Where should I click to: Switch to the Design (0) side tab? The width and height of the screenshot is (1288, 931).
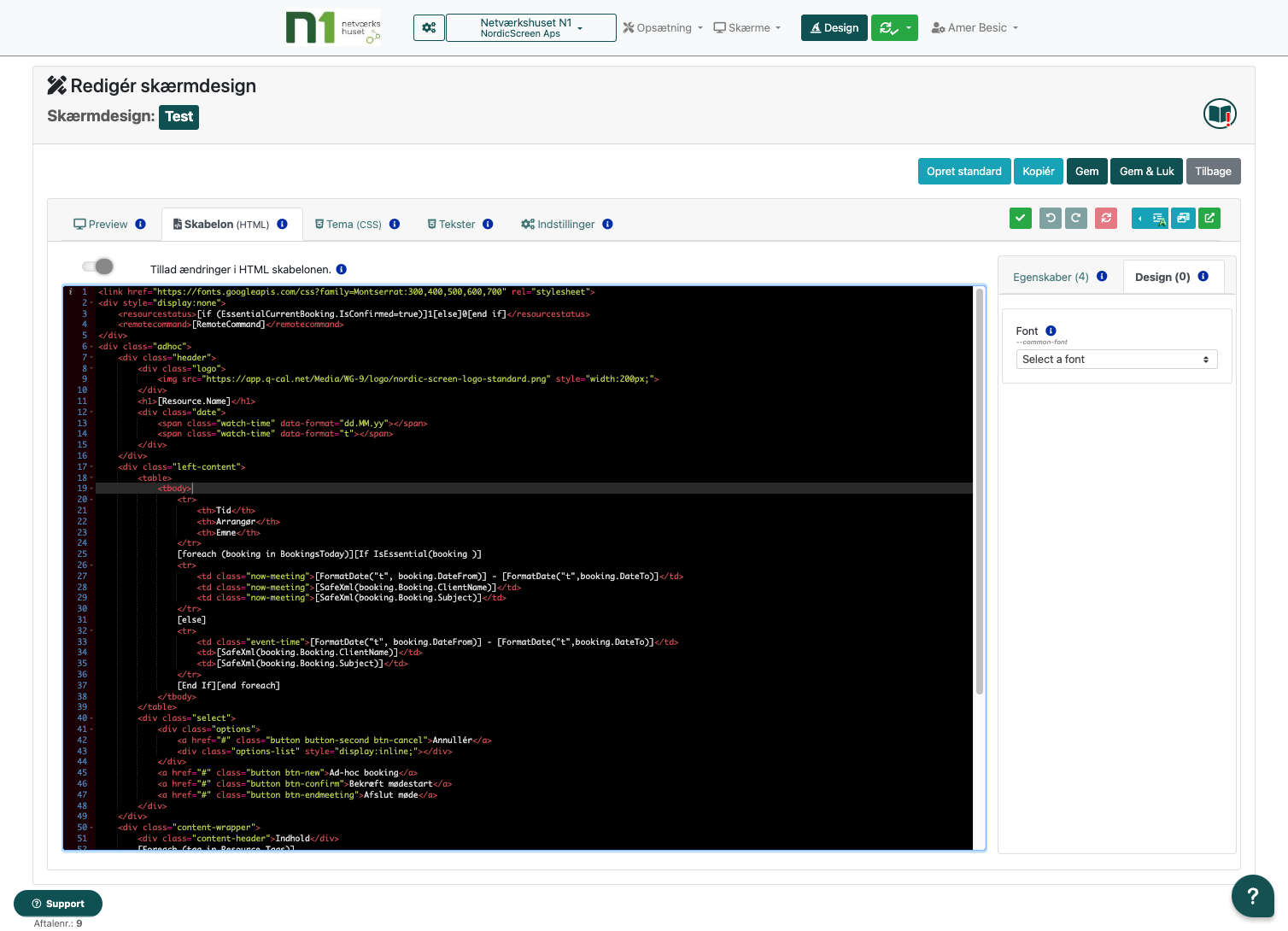(1162, 277)
